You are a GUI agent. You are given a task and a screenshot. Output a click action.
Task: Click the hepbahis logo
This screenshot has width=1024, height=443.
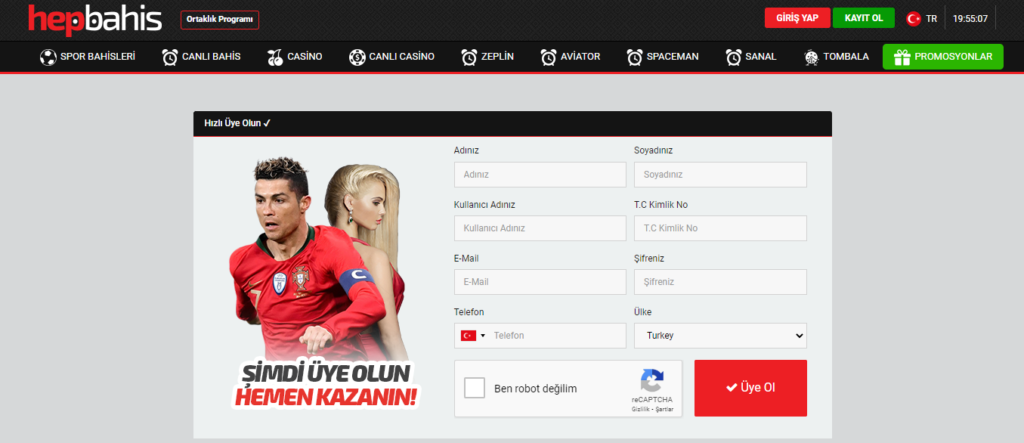(x=95, y=18)
